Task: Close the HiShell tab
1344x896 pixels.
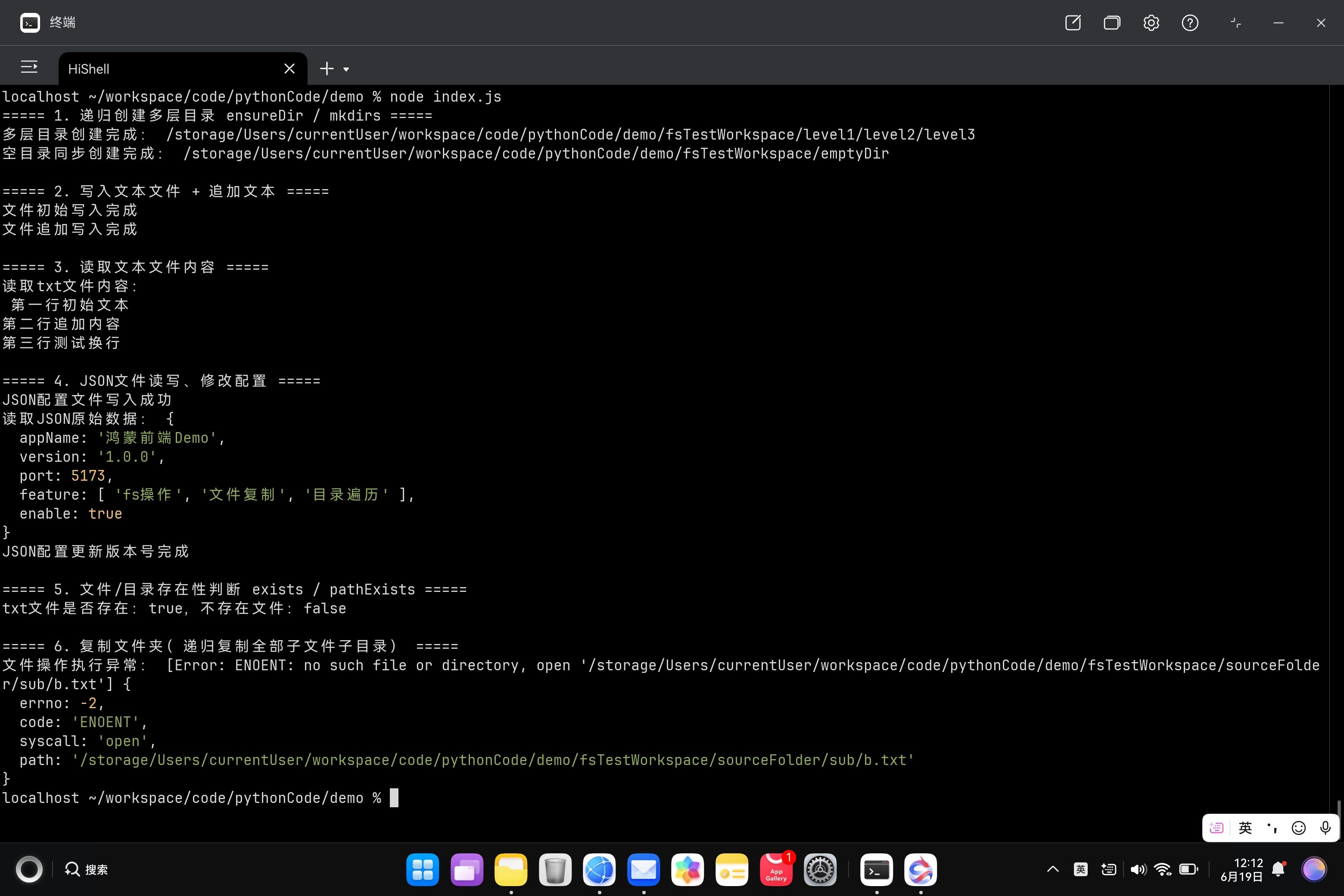Action: (x=289, y=68)
